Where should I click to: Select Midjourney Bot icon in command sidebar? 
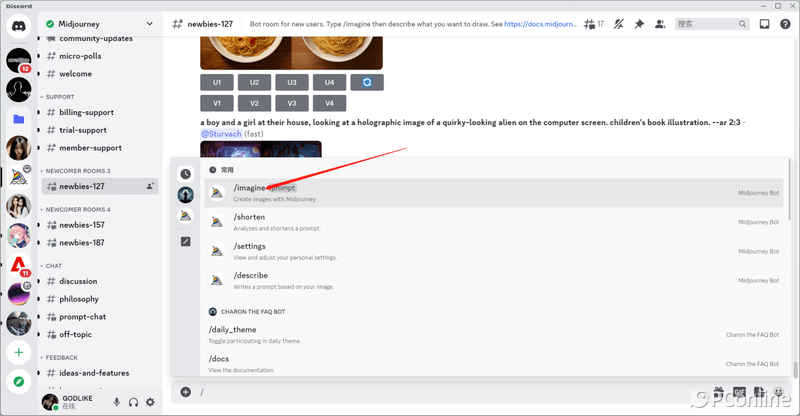[186, 216]
